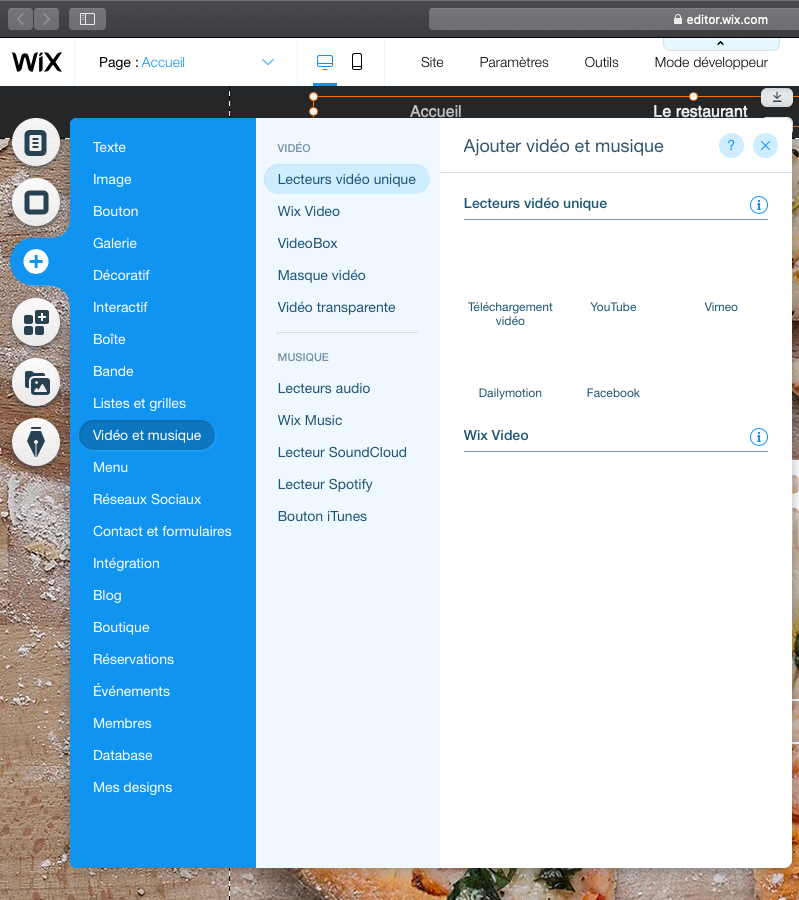Open the Site menu
Viewport: 799px width, 900px height.
coord(432,62)
